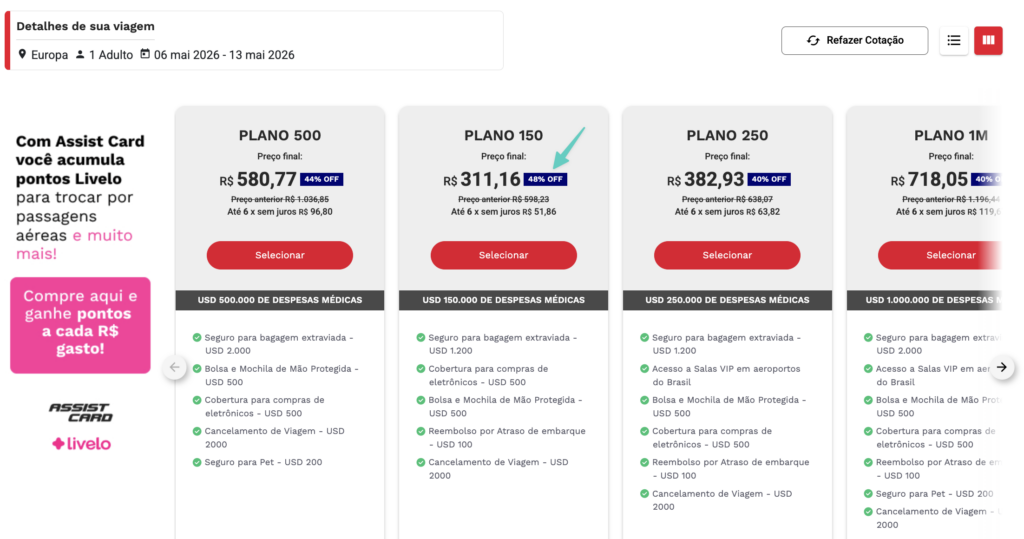Select the PLANO 500 plan
Screen dimensions: 1024x539
(x=280, y=255)
